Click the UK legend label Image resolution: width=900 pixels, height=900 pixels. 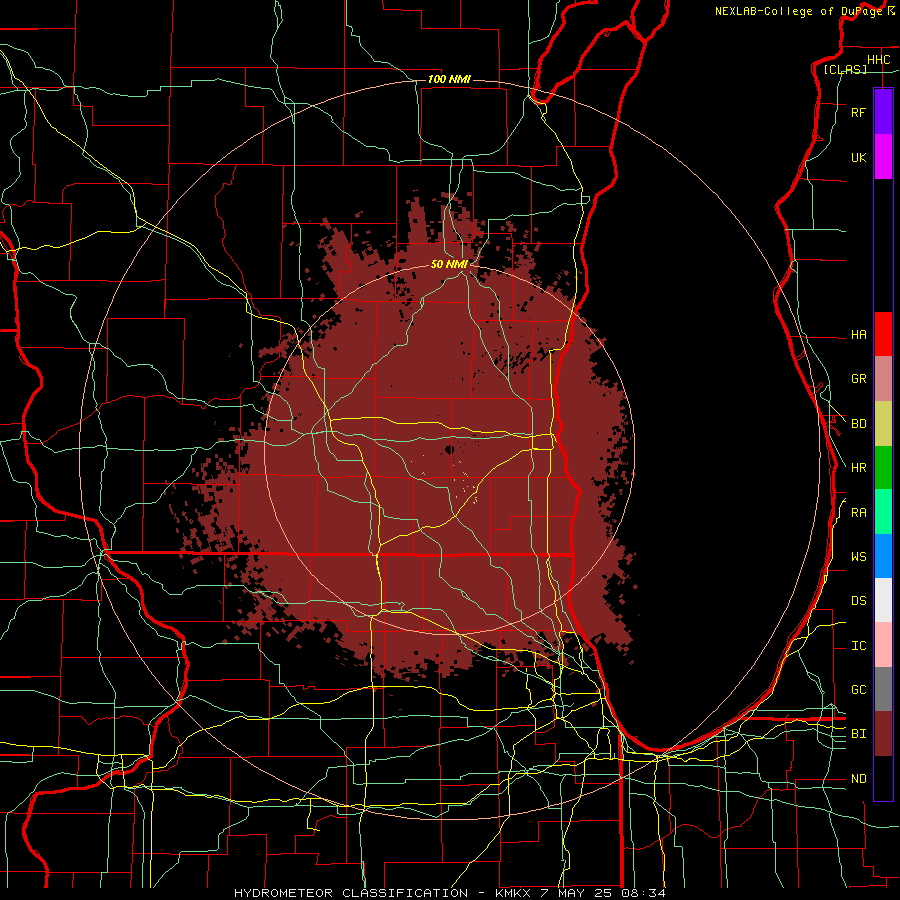pyautogui.click(x=858, y=157)
